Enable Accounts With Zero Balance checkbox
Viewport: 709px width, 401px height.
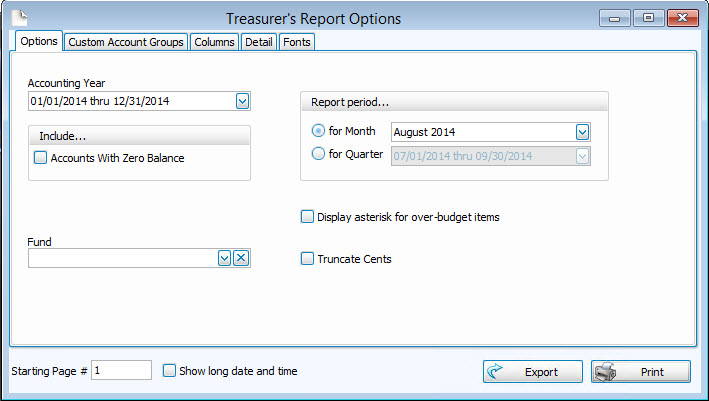(x=41, y=157)
